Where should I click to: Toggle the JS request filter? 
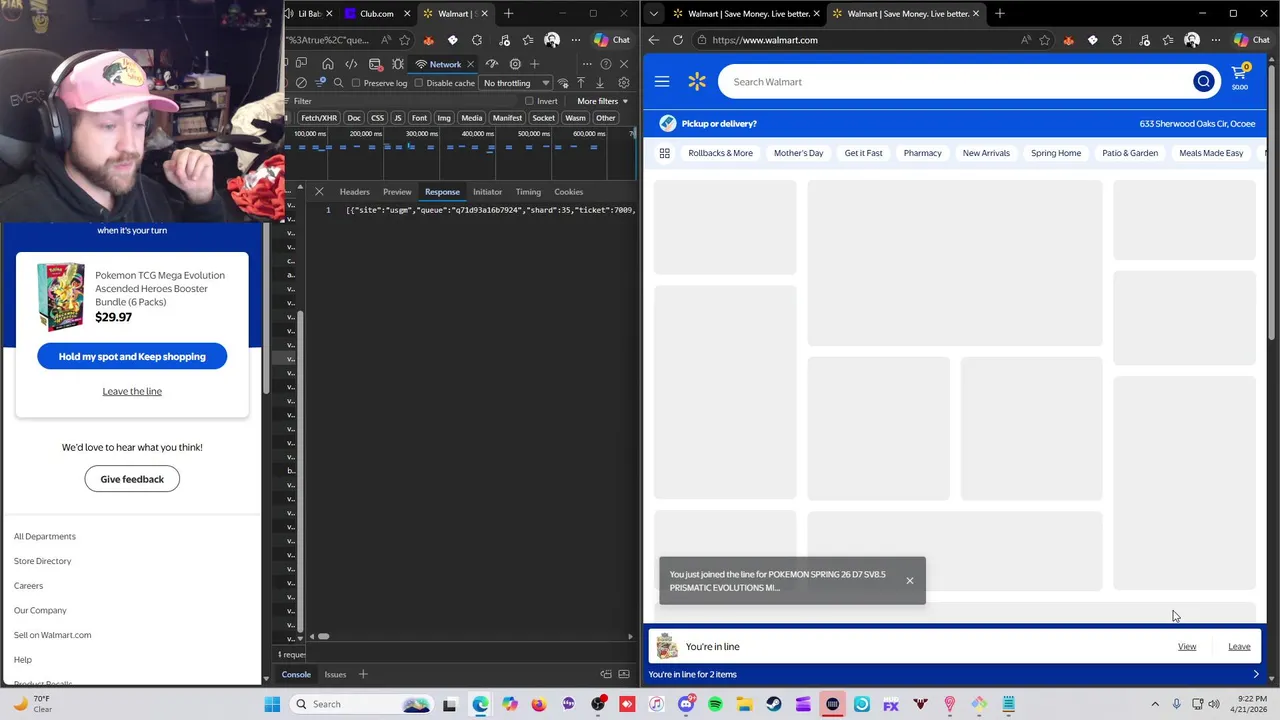click(x=398, y=118)
